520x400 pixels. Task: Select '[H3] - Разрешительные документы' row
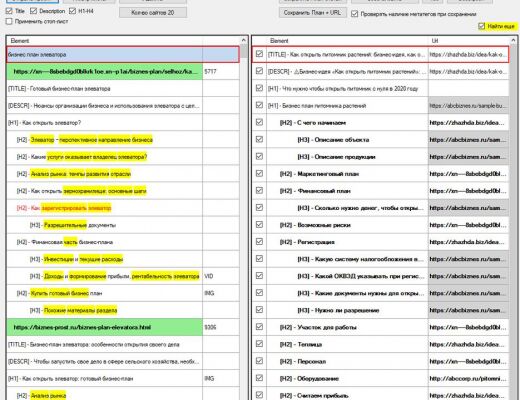tap(123, 225)
